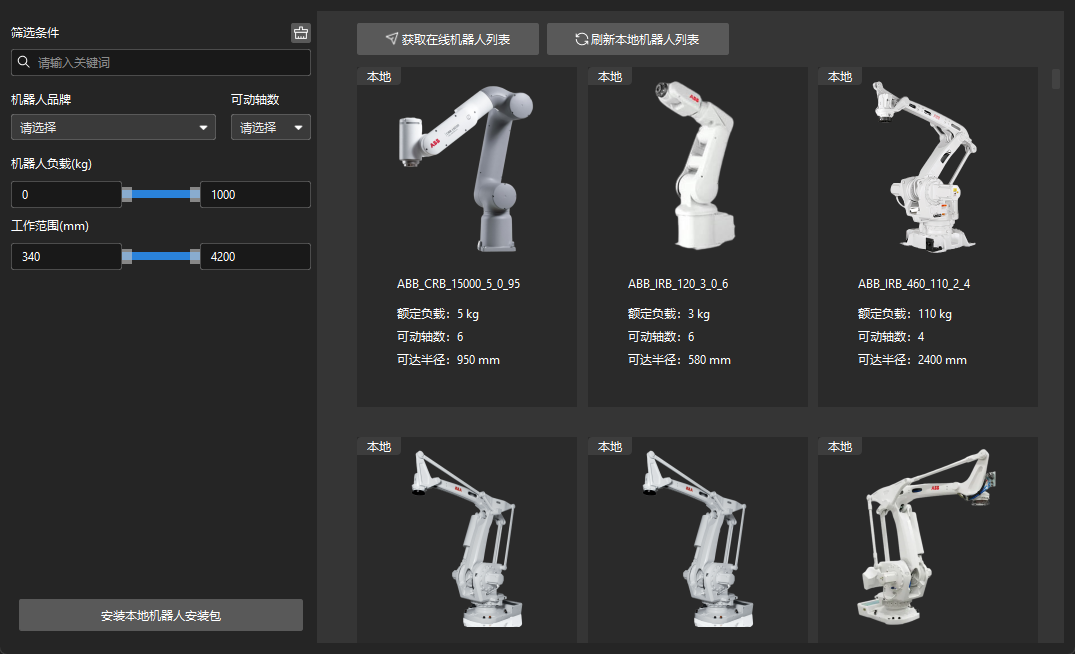Click maximum working range field showing 4200
The height and width of the screenshot is (654, 1075).
click(255, 257)
